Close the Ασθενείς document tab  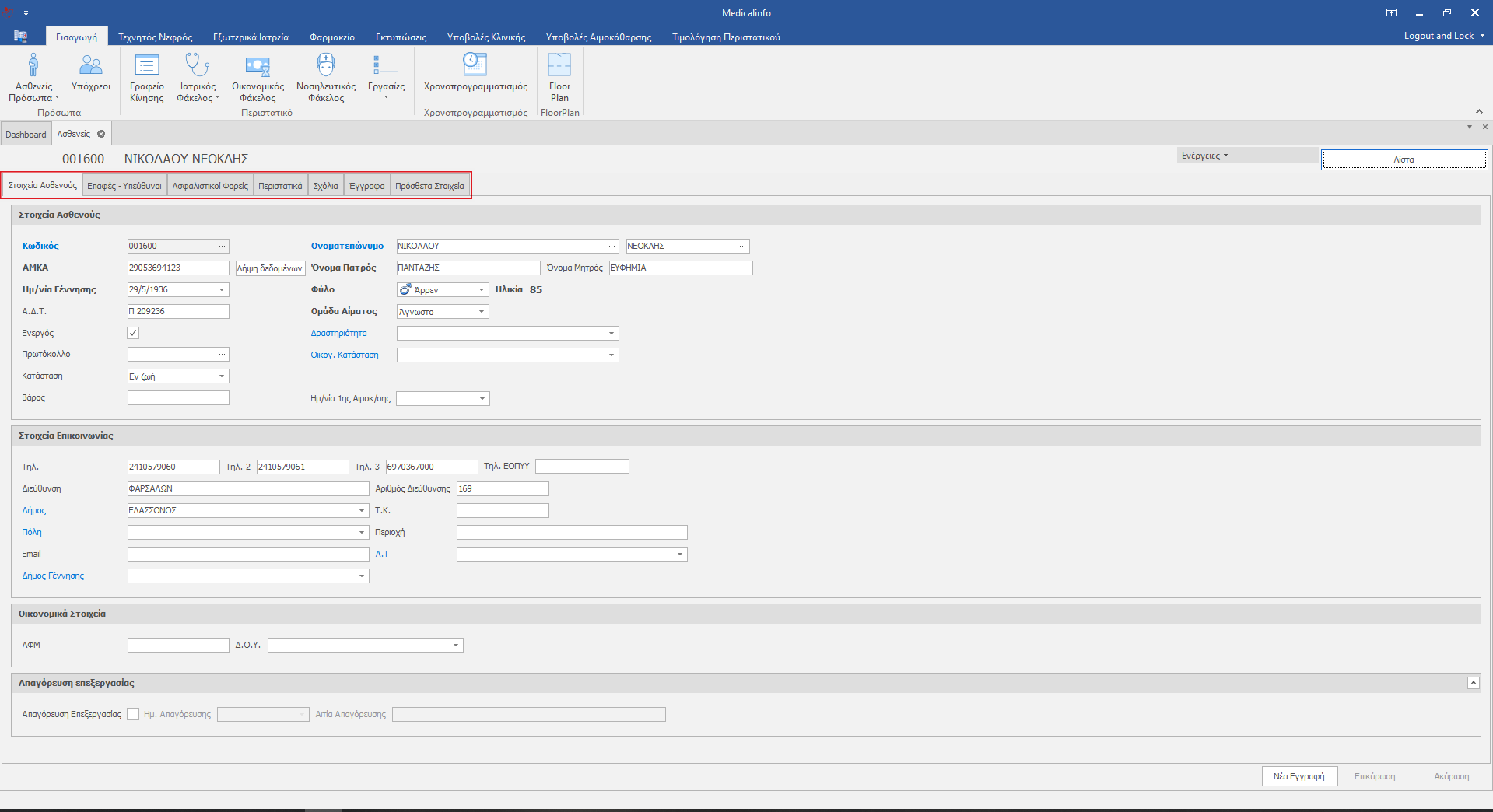click(x=101, y=134)
